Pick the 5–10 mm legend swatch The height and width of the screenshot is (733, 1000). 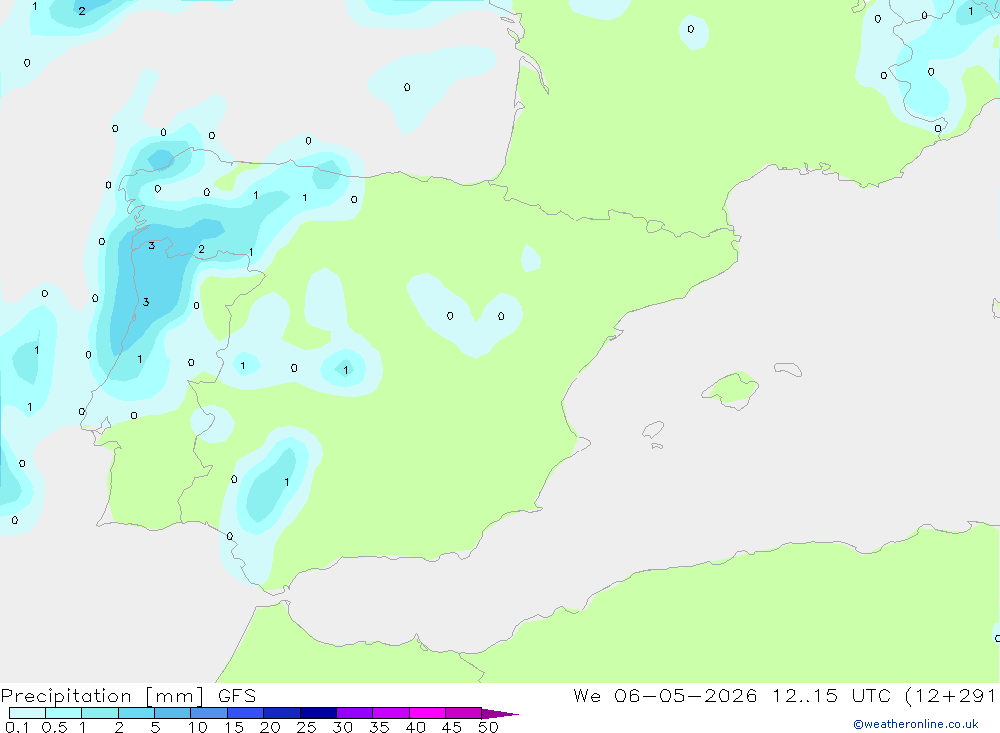coord(173,713)
